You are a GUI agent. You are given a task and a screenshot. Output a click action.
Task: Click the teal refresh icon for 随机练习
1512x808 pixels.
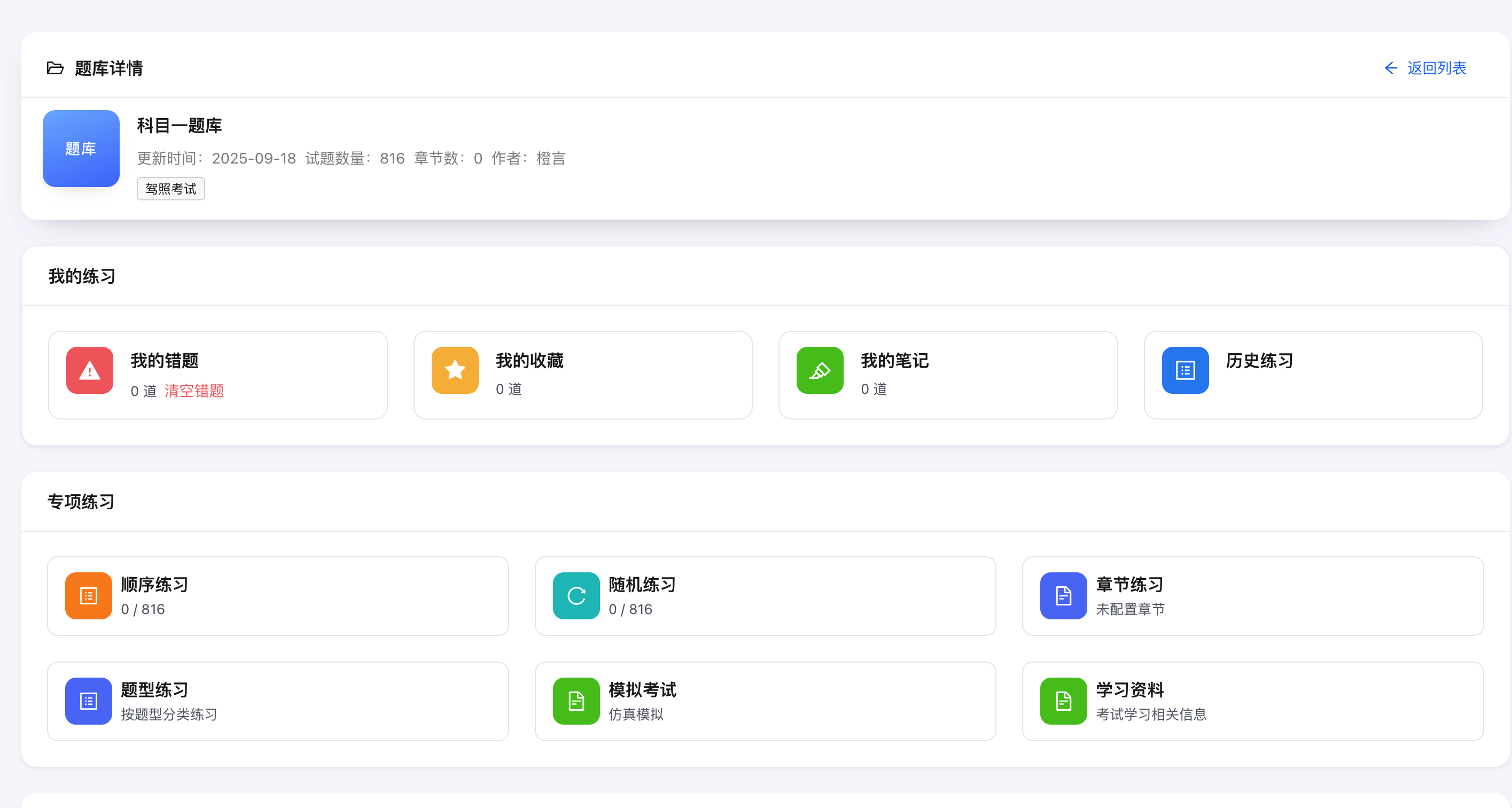[x=576, y=596]
